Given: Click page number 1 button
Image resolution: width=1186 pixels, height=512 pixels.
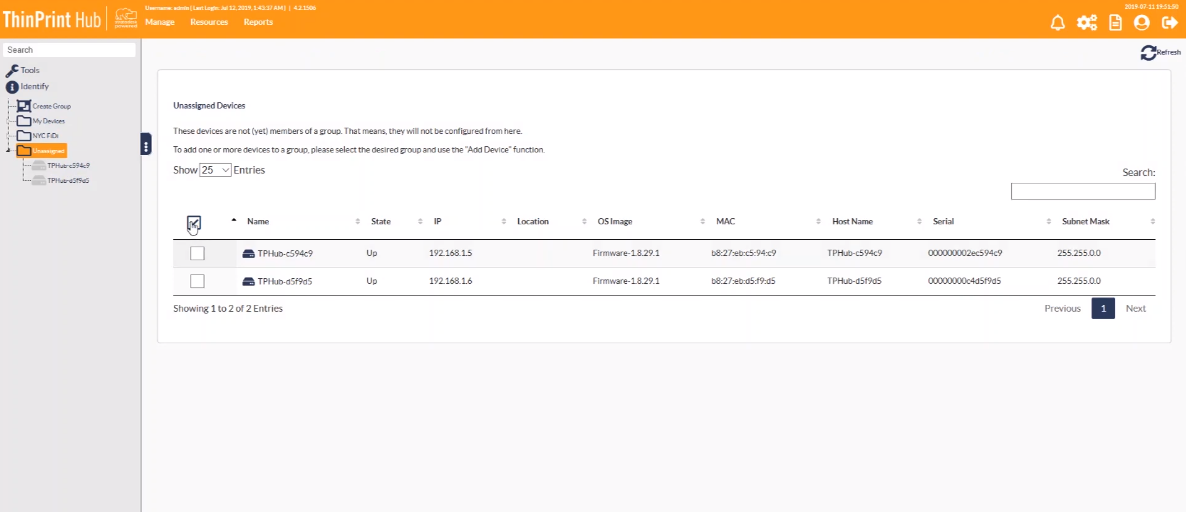Looking at the screenshot, I should pyautogui.click(x=1103, y=308).
